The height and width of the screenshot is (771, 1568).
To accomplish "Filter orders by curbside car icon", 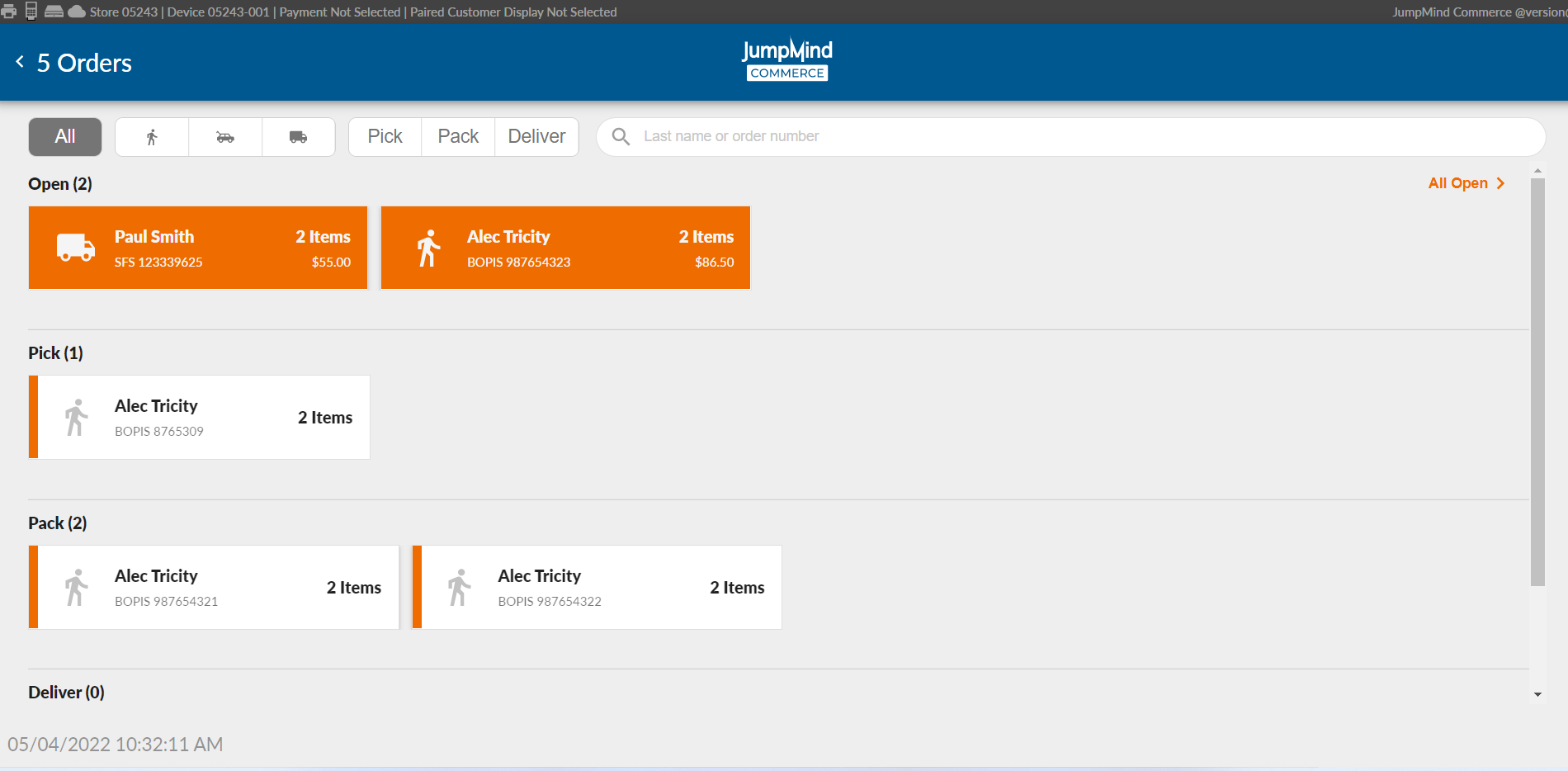I will (225, 137).
